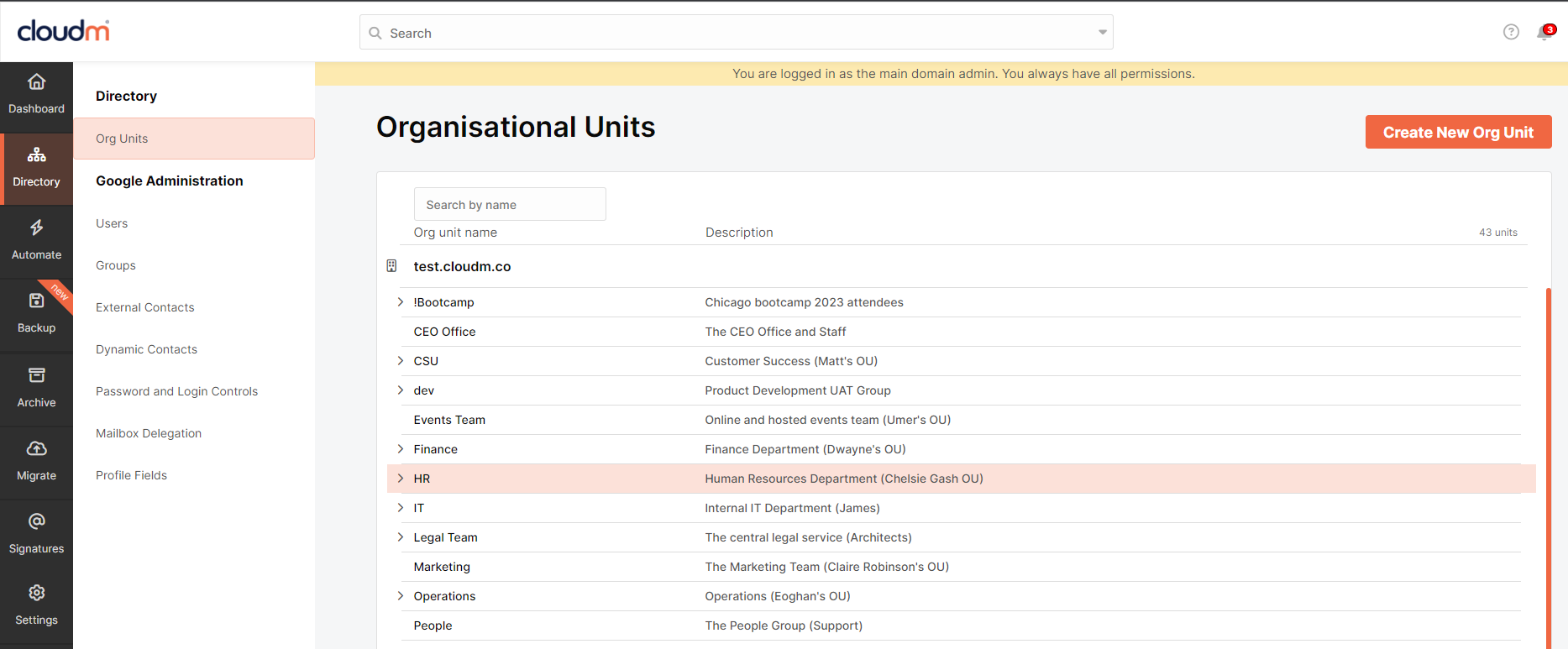Click 'Internal IT Department (James)' description
The width and height of the screenshot is (1568, 649).
(793, 508)
